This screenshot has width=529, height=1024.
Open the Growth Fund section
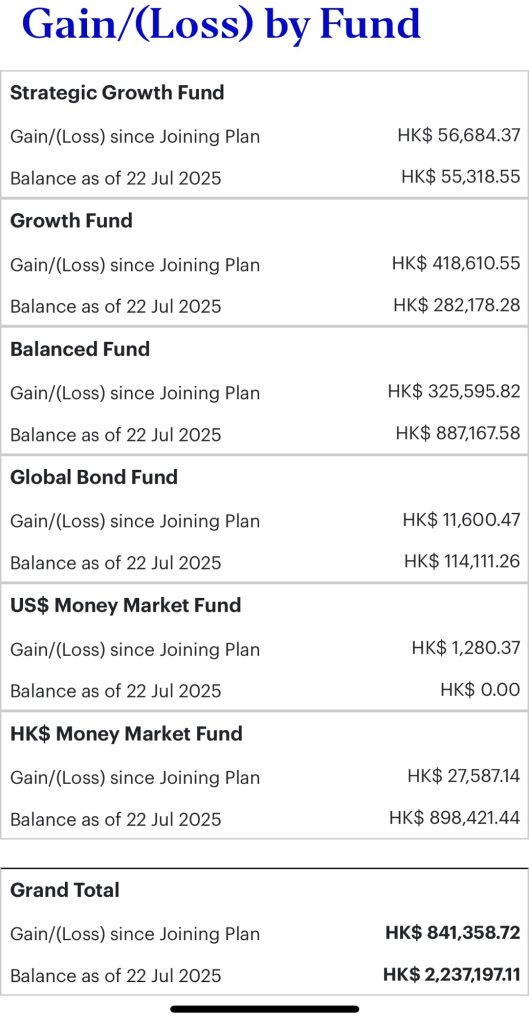[x=71, y=221]
